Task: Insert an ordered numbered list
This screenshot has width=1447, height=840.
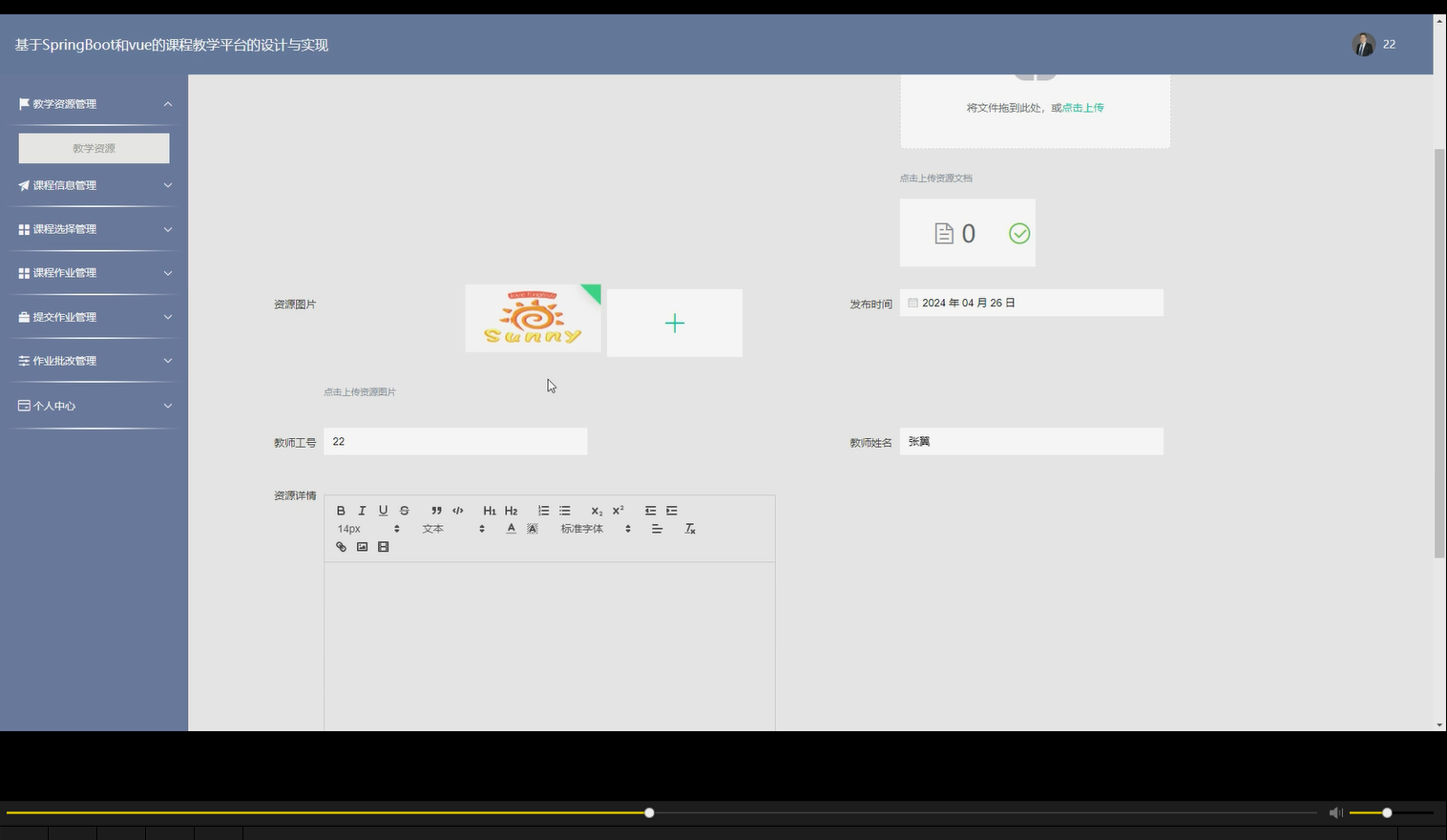Action: [x=543, y=511]
